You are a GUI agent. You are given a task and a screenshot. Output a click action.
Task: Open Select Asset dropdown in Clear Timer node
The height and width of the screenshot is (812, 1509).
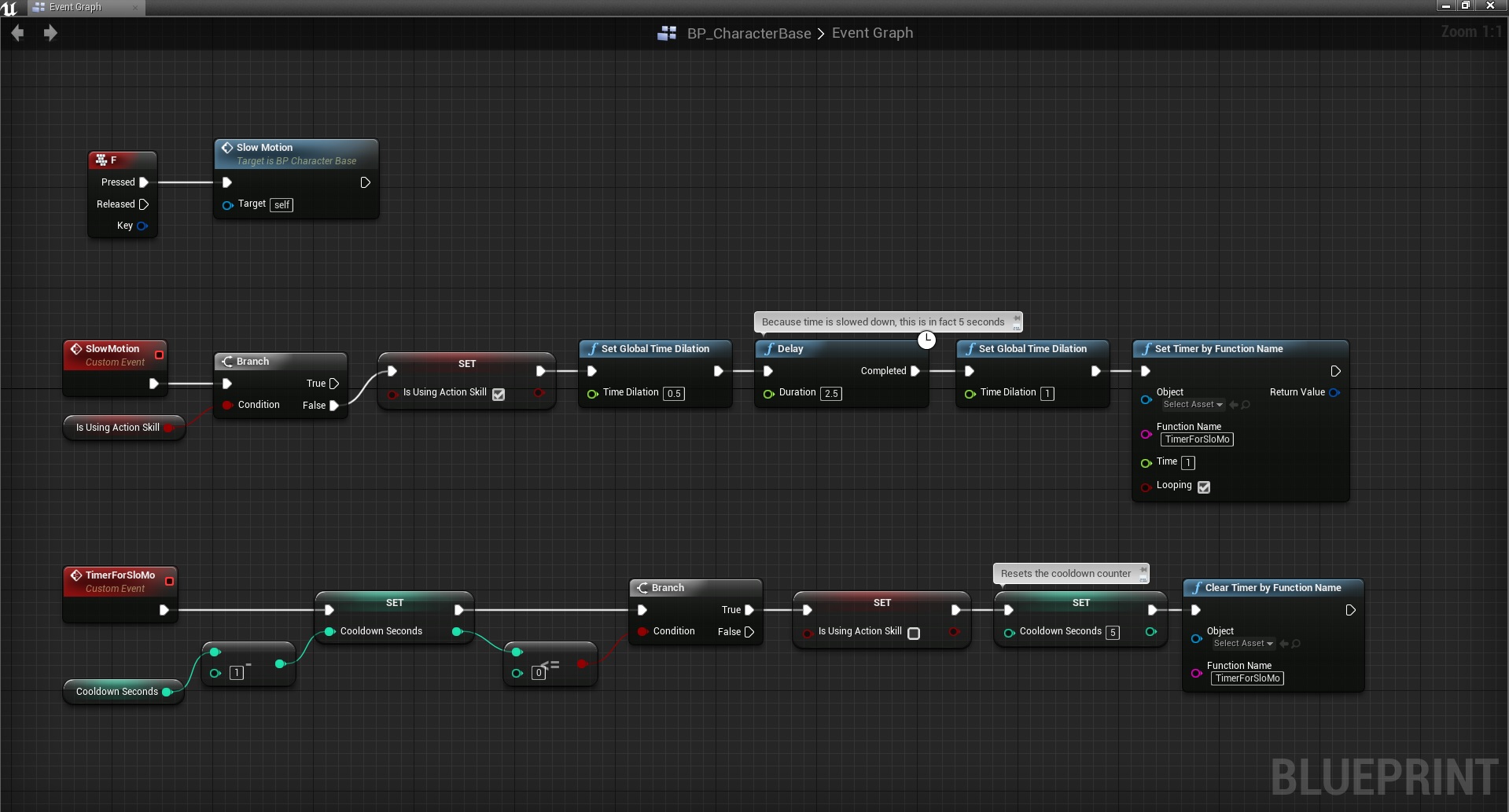click(1243, 644)
